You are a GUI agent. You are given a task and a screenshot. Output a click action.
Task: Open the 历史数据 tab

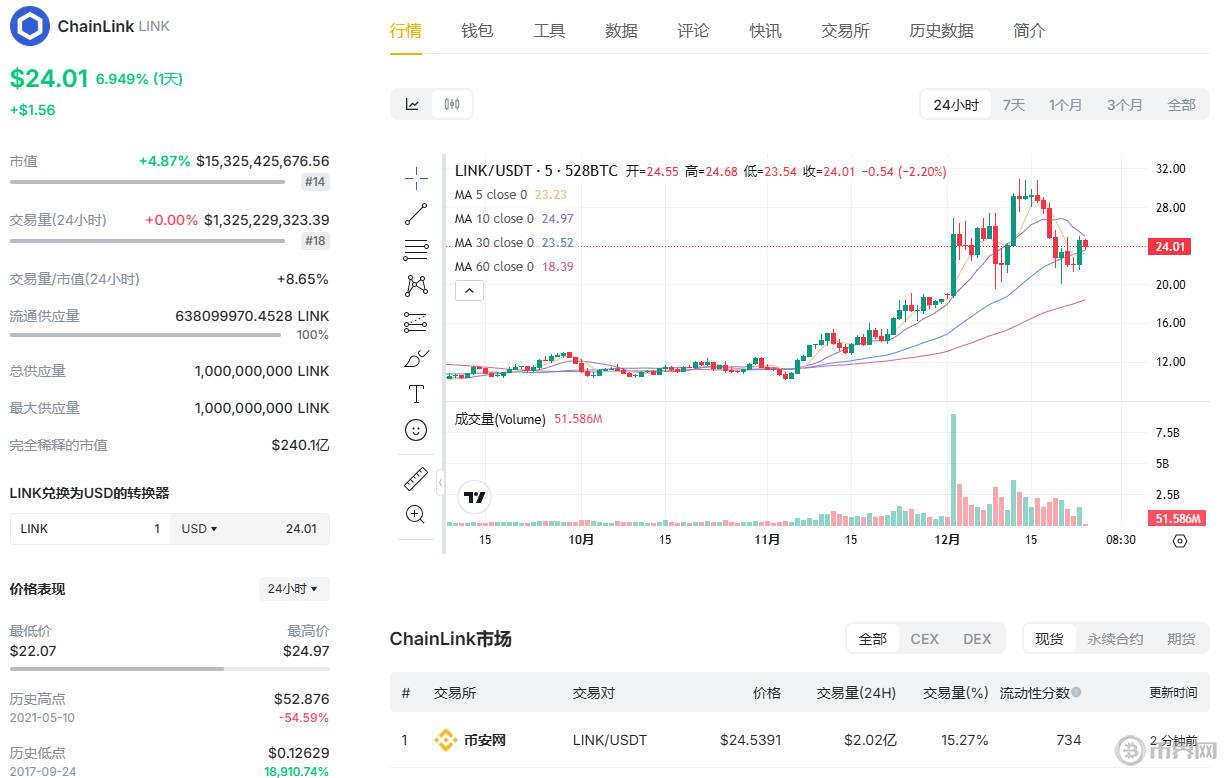tap(941, 31)
